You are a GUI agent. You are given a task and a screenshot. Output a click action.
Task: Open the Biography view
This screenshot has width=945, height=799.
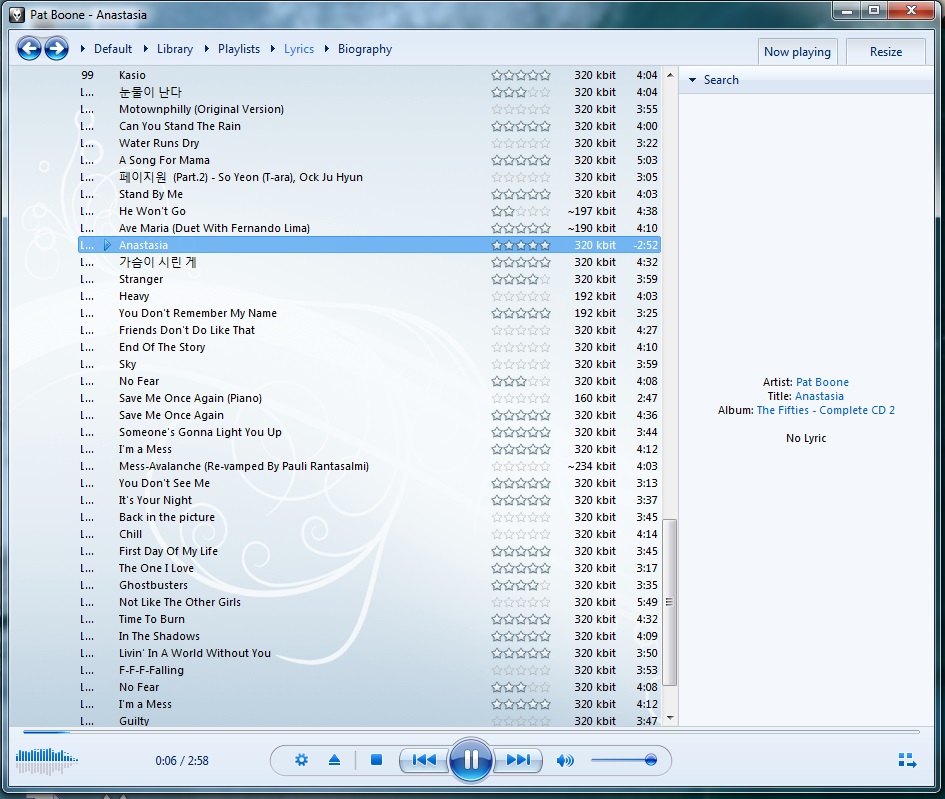tap(364, 49)
